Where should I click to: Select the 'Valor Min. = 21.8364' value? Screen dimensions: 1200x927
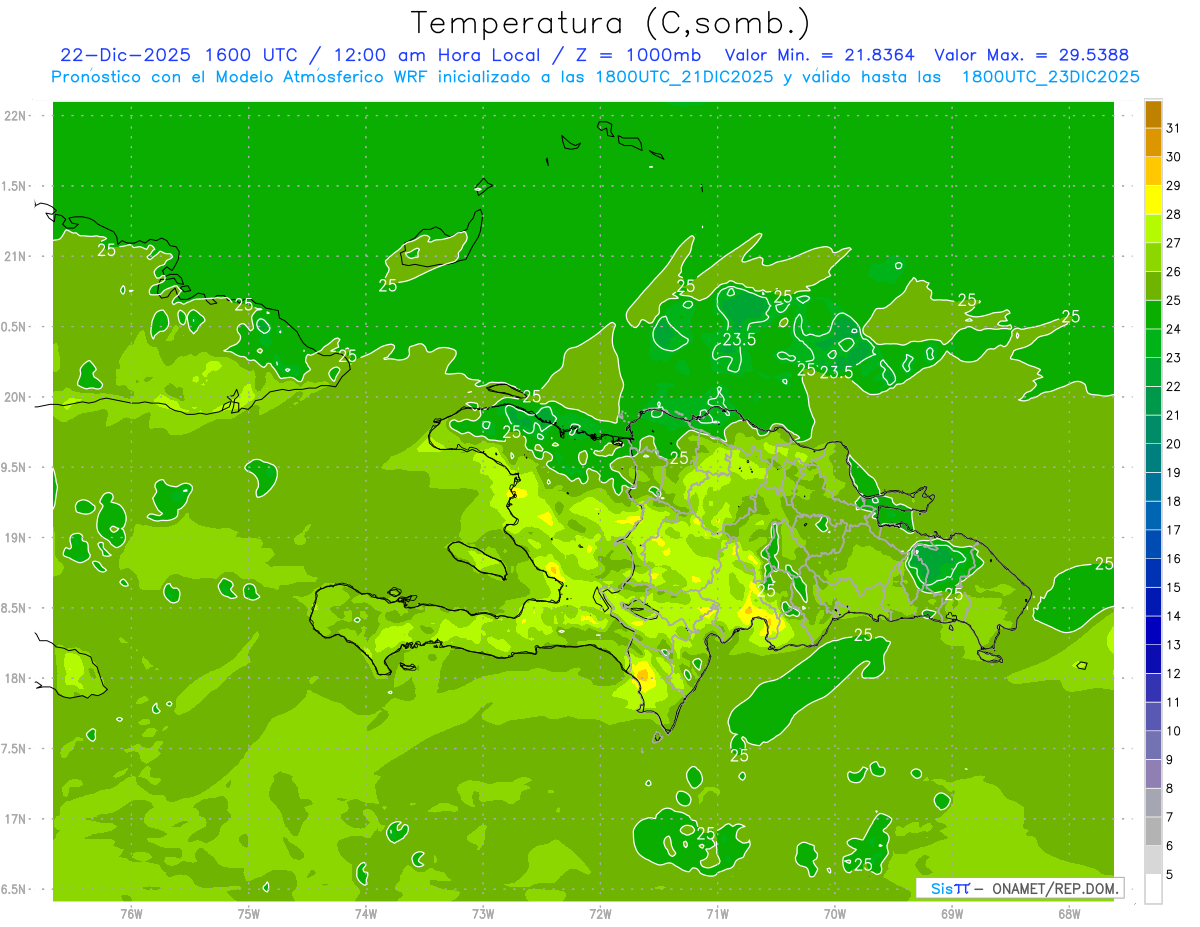pos(821,55)
